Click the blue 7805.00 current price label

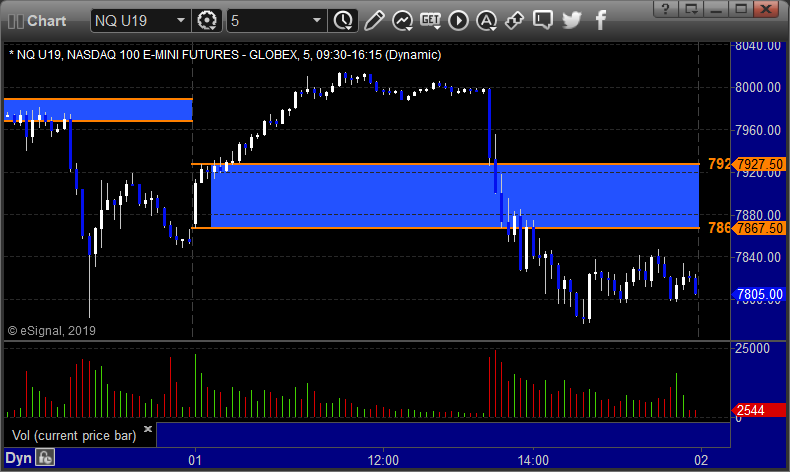pos(760,294)
